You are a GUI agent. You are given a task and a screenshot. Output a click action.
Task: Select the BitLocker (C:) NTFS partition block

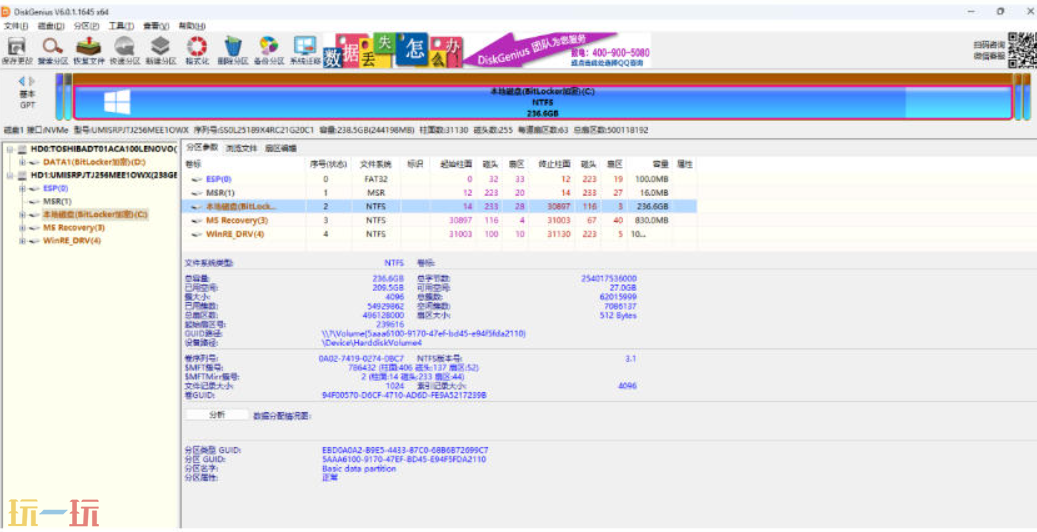click(x=542, y=103)
